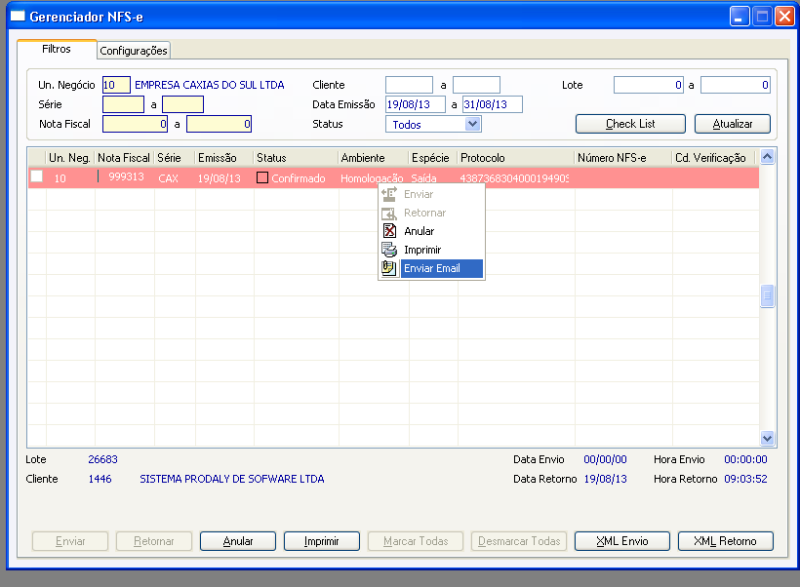Screen dimensions: 800x587
Task: Click the Protocolo column header
Action: coord(516,158)
